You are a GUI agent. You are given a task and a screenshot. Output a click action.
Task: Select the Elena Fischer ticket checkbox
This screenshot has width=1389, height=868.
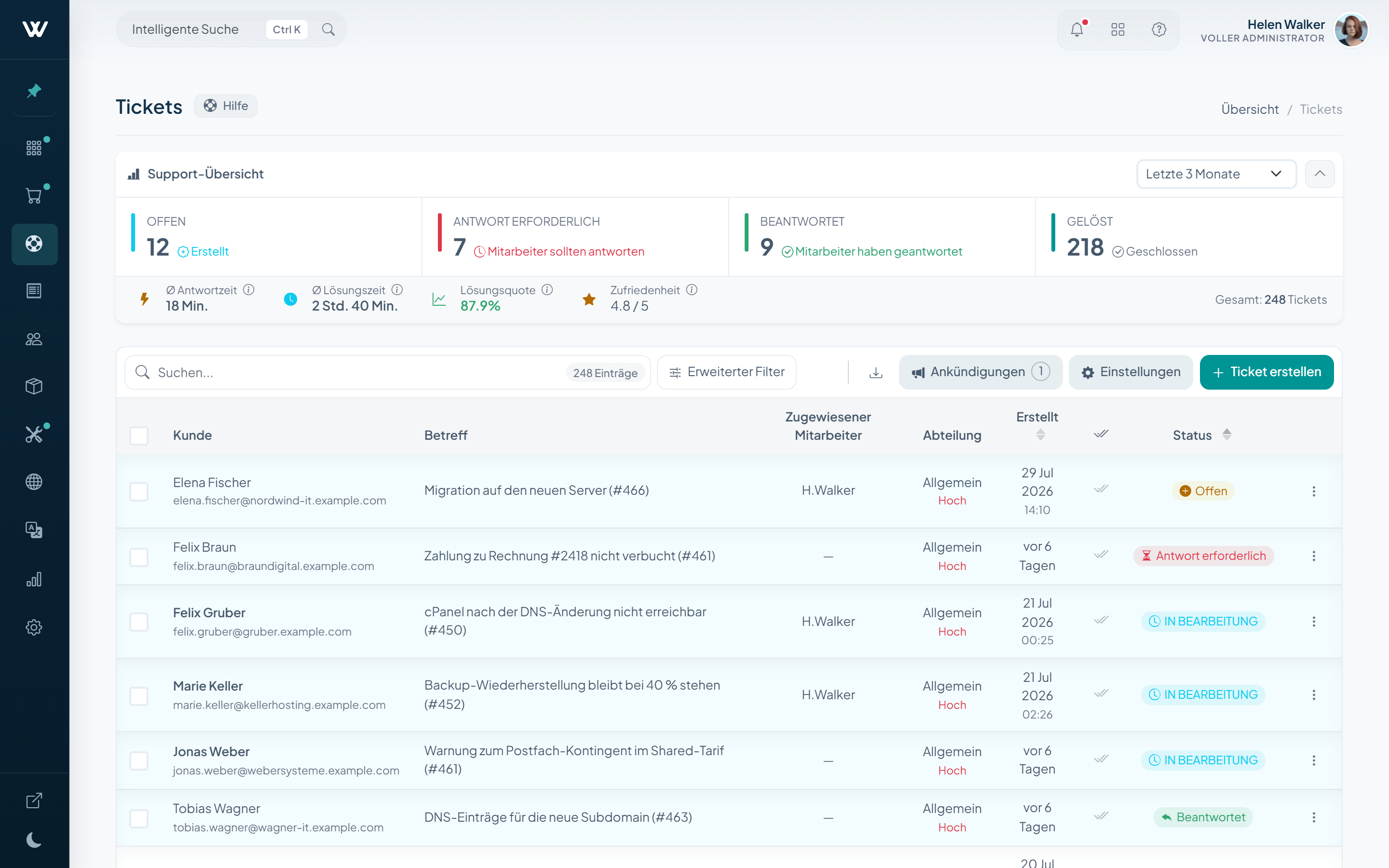click(139, 492)
